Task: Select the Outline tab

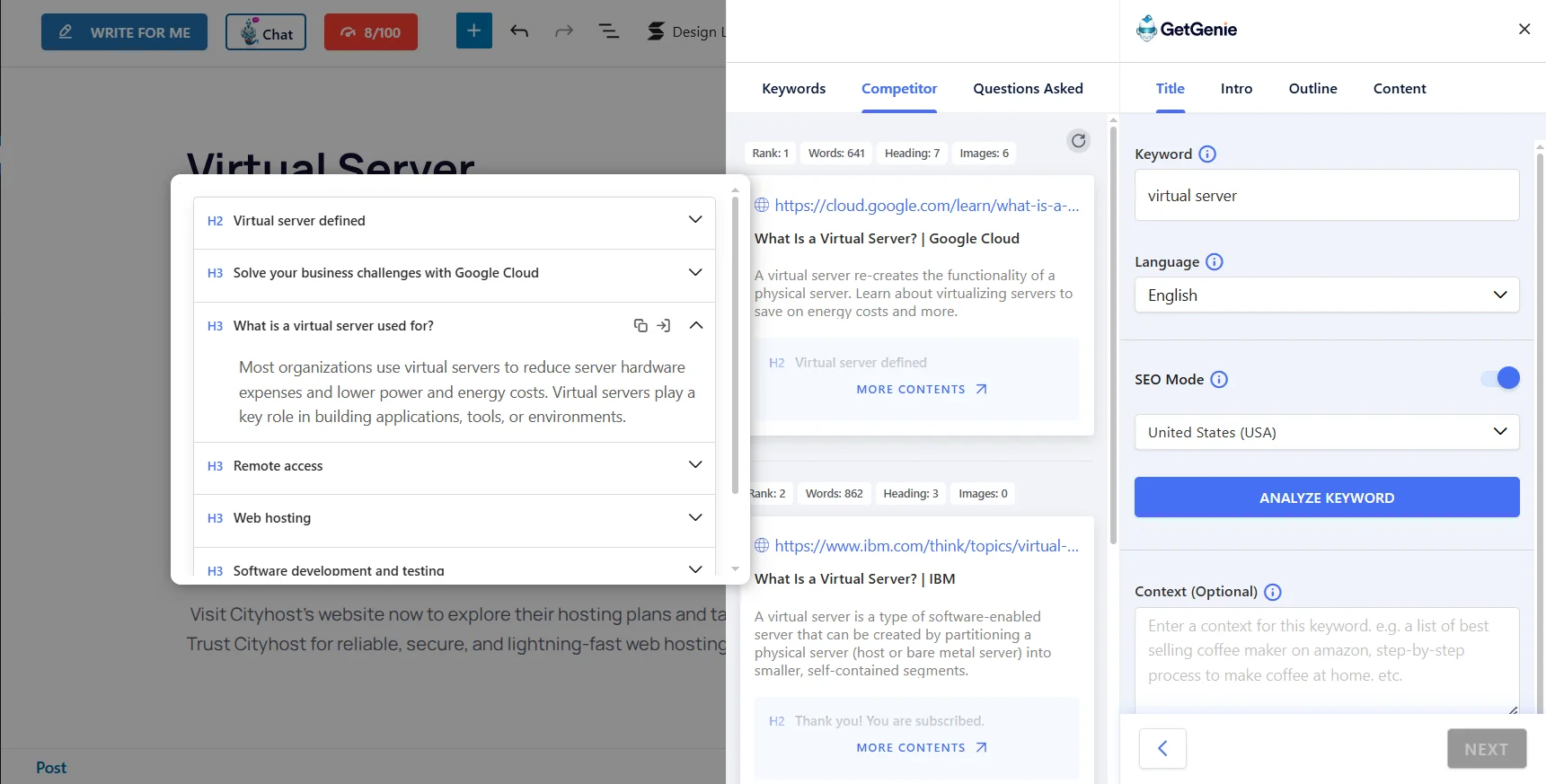Action: [1312, 88]
